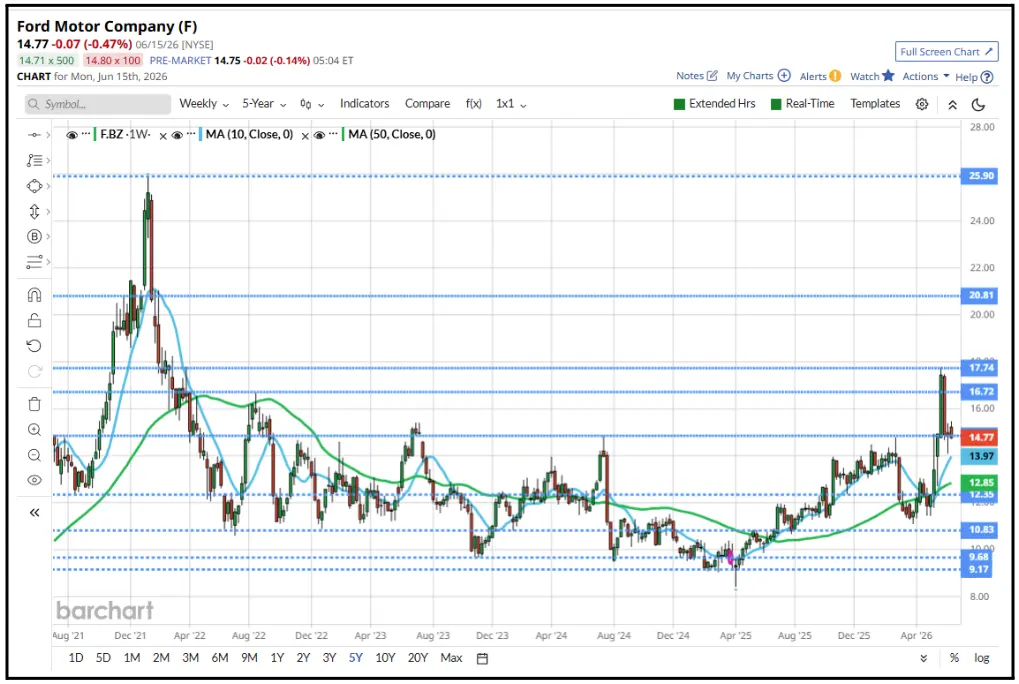The width and height of the screenshot is (1019, 684).
Task: Click the blue 13.97 MA value label
Action: (979, 457)
